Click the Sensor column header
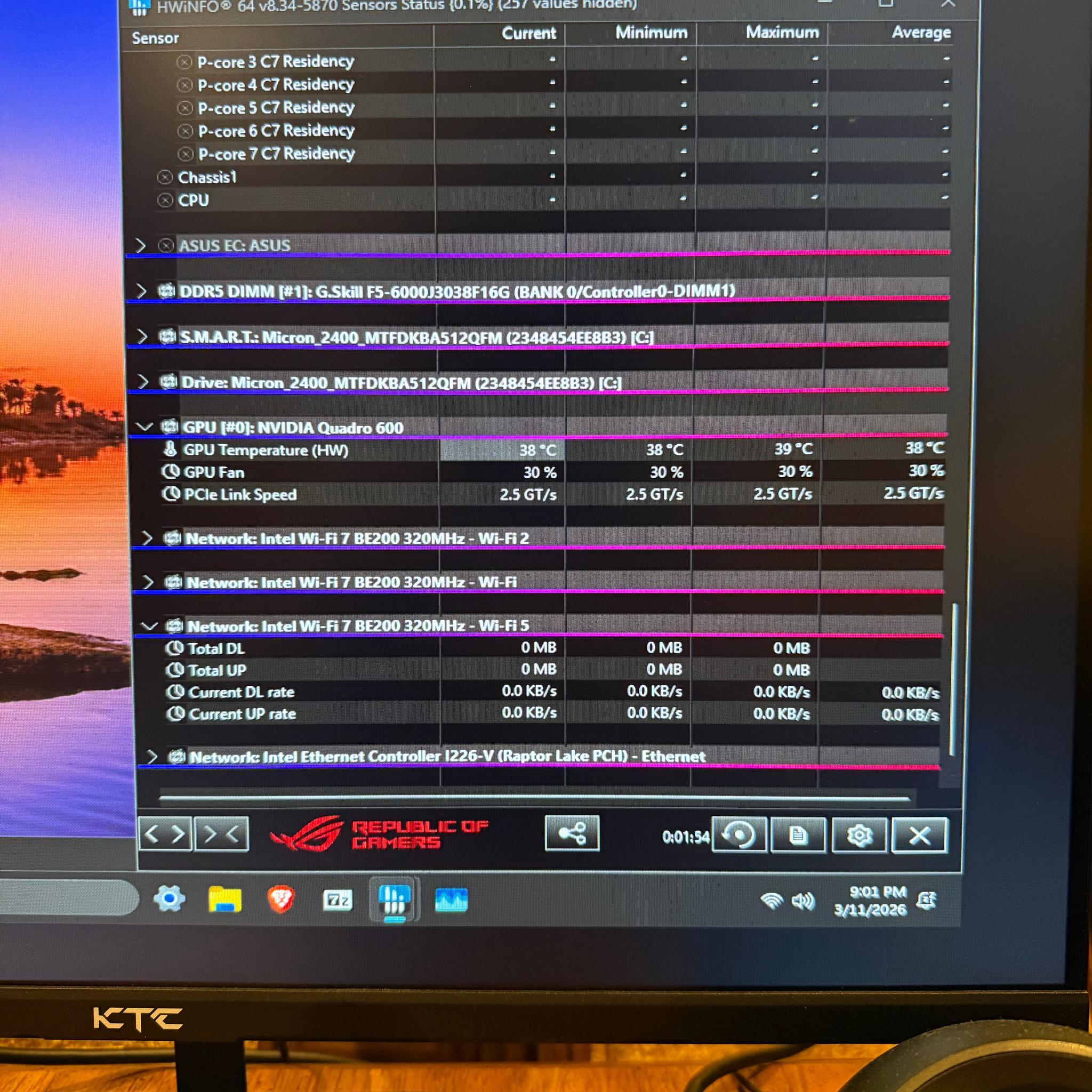 coord(156,38)
